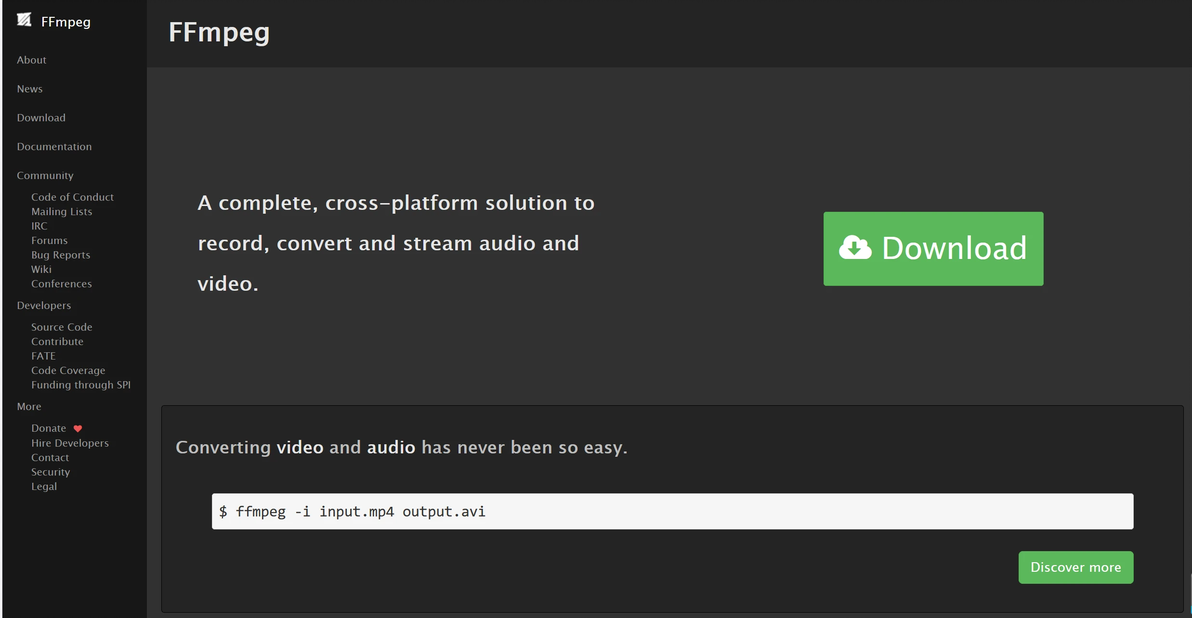Click the Hire Developers link
This screenshot has height=618, width=1192.
pos(70,443)
